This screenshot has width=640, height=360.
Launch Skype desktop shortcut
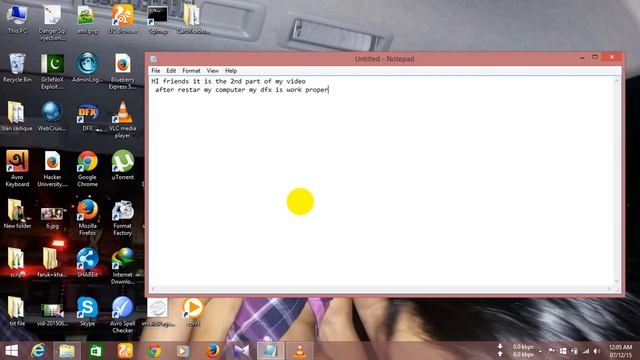[87, 311]
